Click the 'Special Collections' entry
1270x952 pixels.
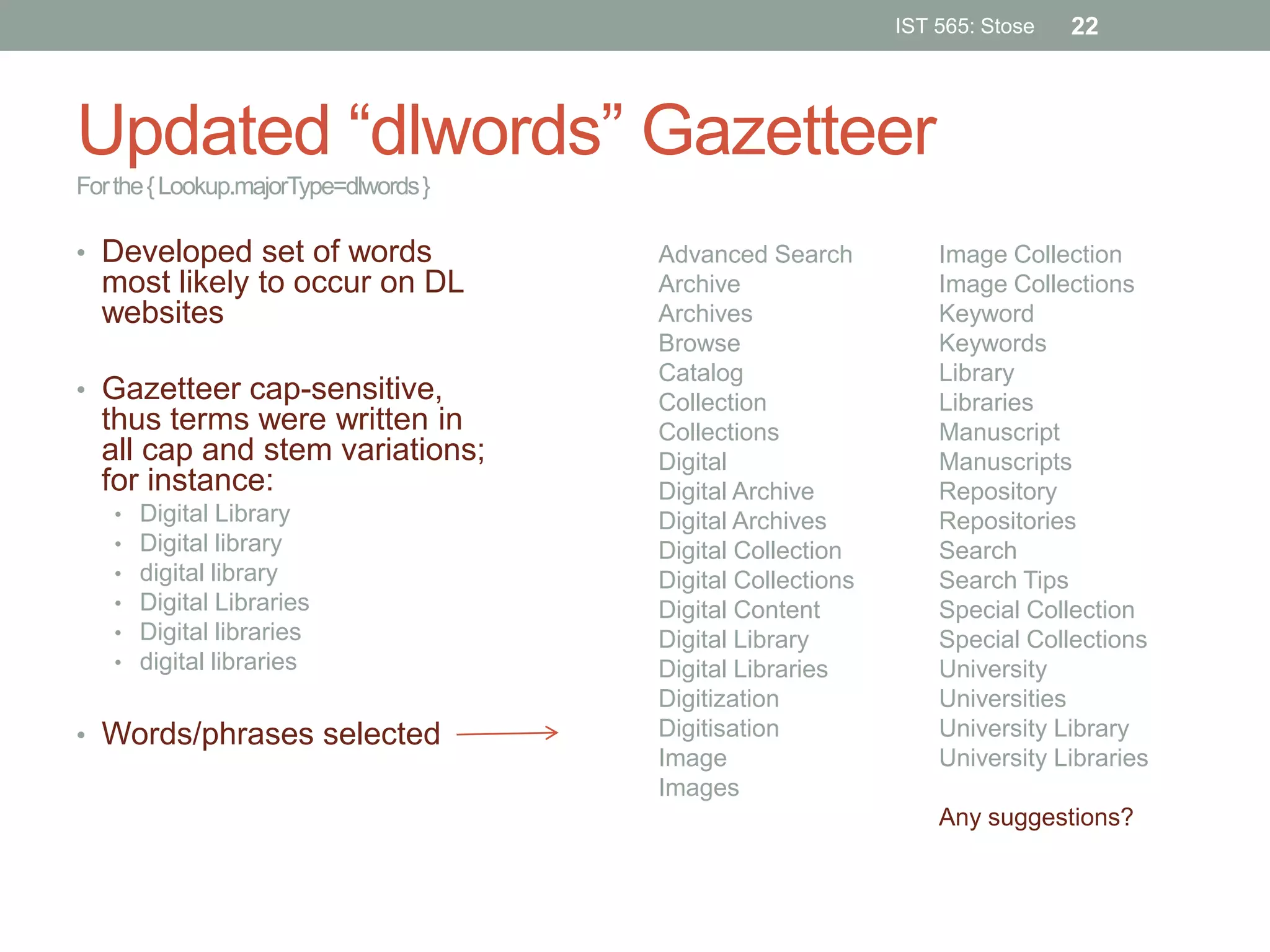tap(1042, 639)
